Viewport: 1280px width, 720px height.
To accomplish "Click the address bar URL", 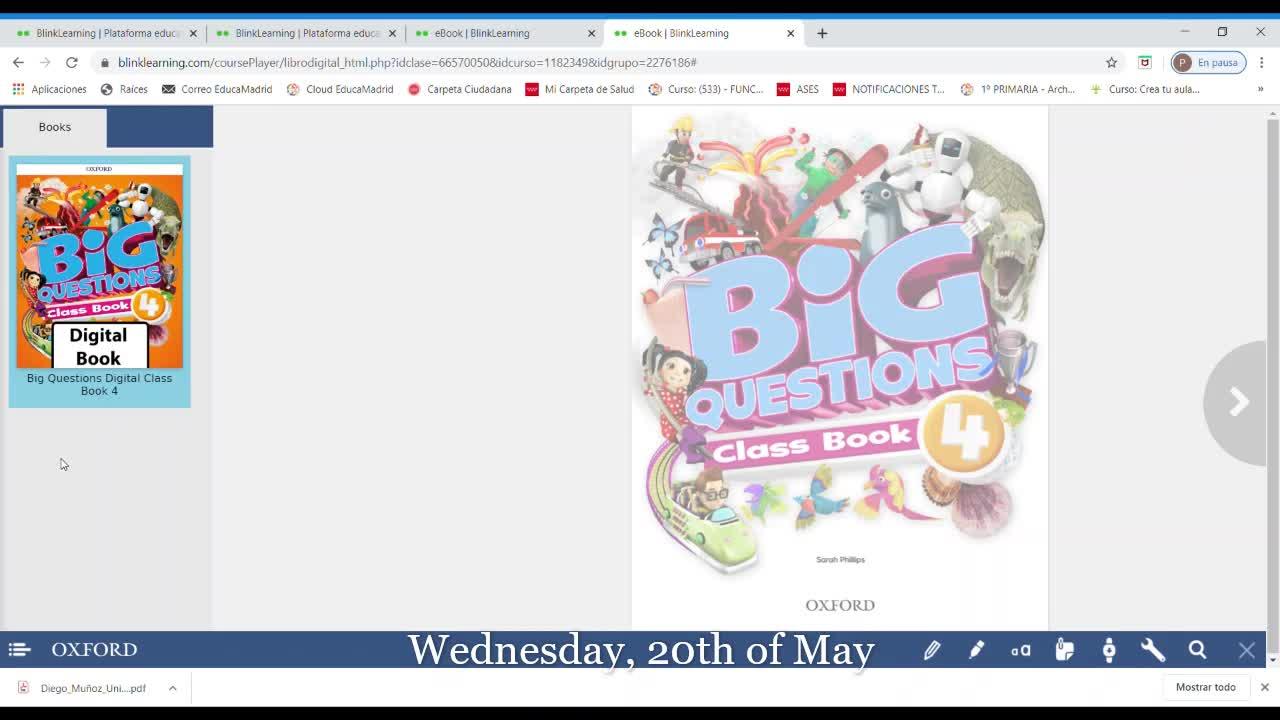I will pos(407,62).
